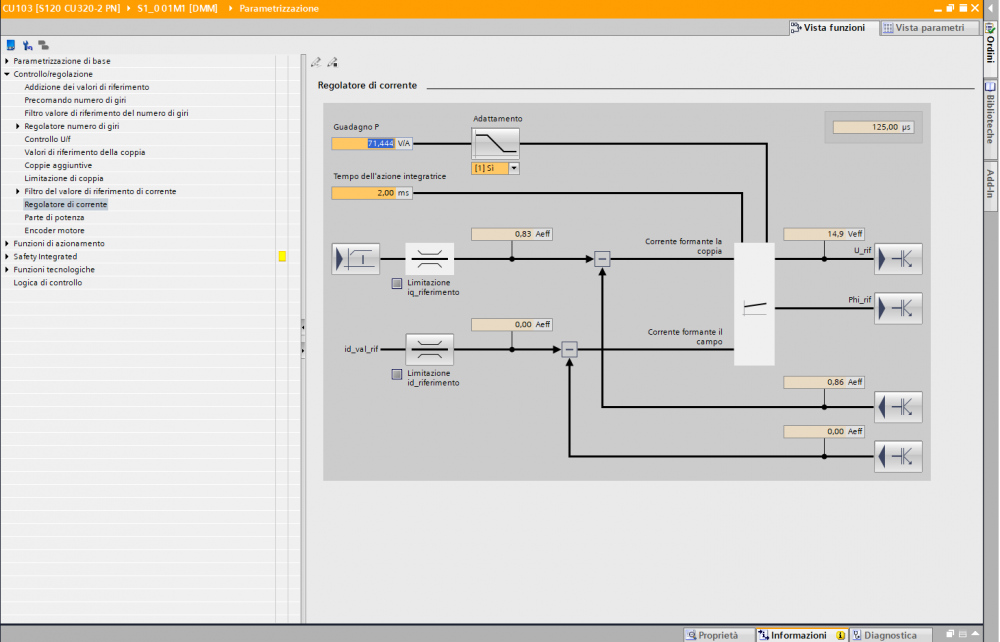This screenshot has width=1000, height=642.
Task: Click the Guadagno P value field
Action: [372, 143]
